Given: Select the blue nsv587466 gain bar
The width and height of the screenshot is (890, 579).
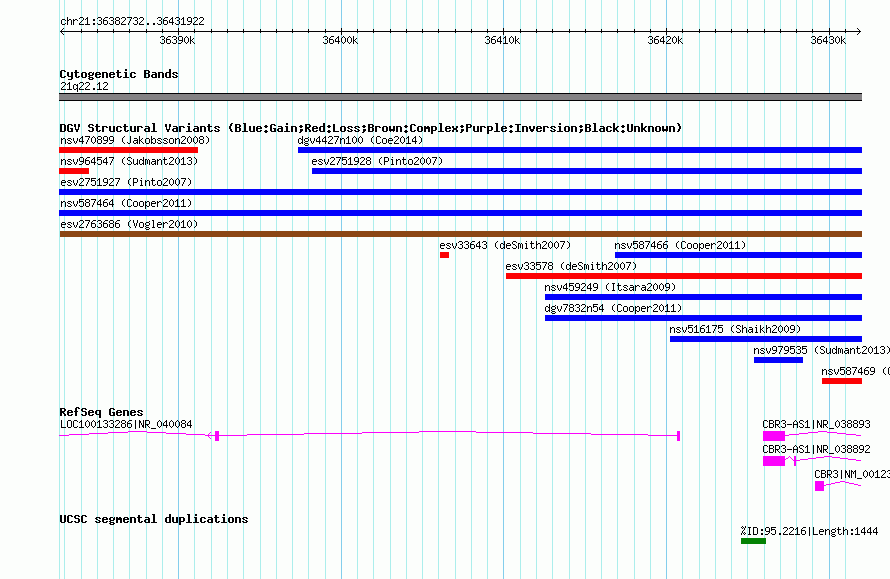Looking at the screenshot, I should [738, 255].
